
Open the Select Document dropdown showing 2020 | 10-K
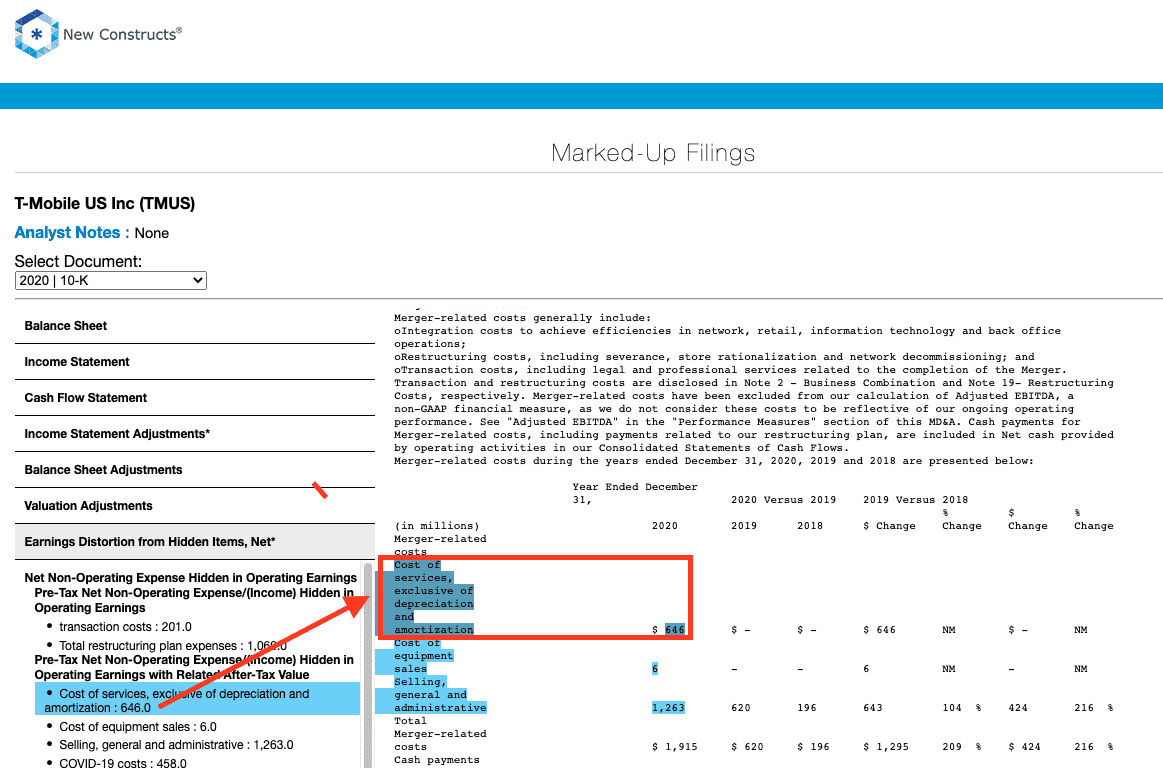[x=111, y=280]
